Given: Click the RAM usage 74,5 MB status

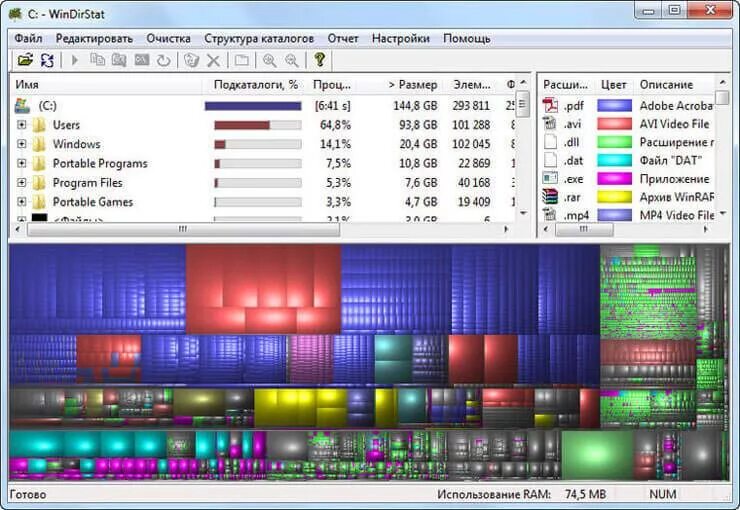Looking at the screenshot, I should (x=585, y=494).
